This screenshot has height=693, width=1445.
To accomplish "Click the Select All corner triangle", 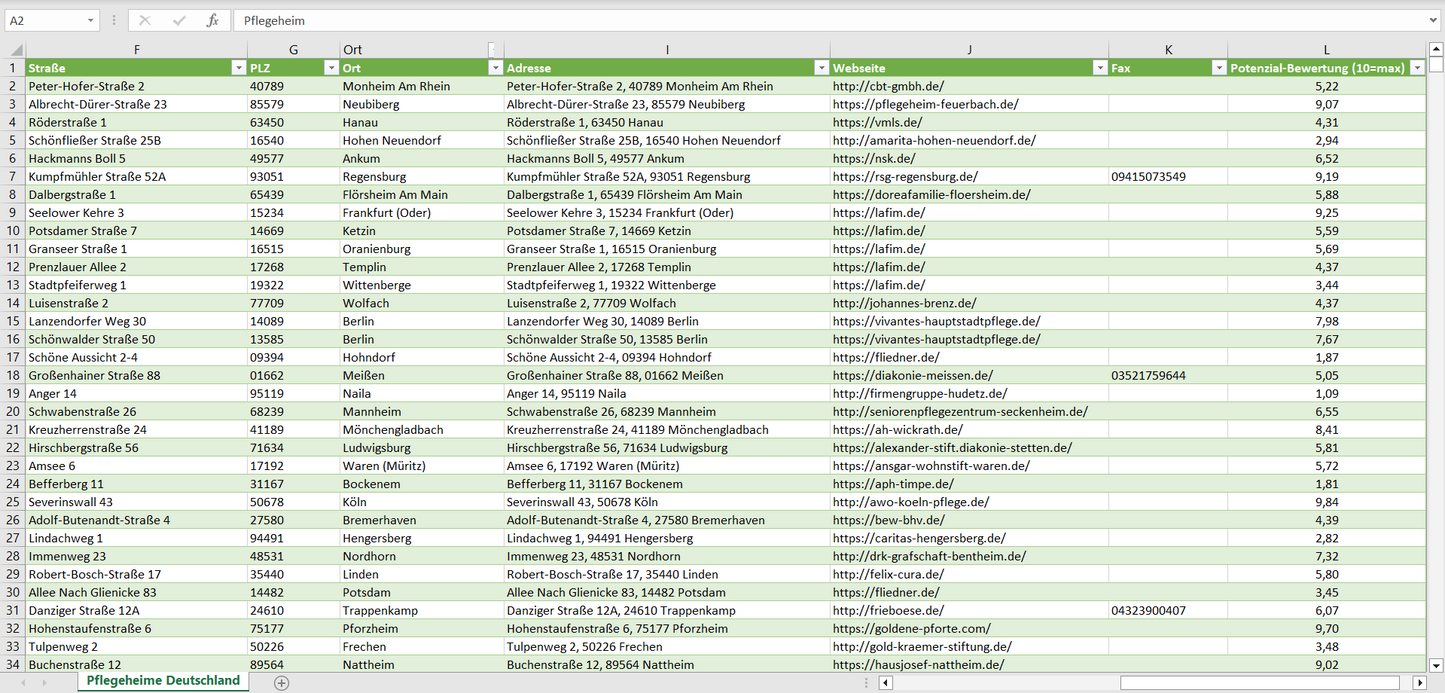I will (x=15, y=50).
